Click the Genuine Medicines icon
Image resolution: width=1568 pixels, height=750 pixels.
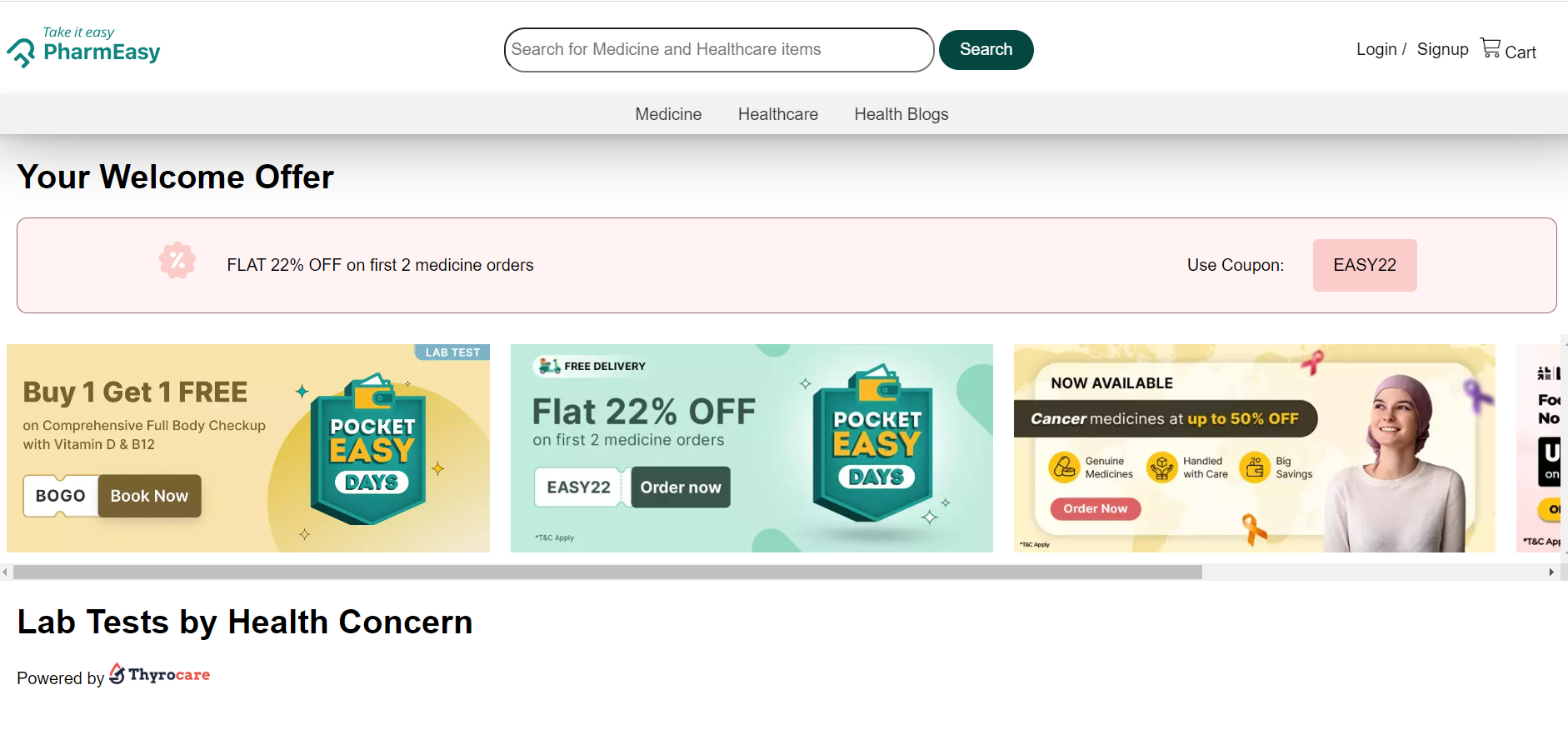click(1064, 467)
